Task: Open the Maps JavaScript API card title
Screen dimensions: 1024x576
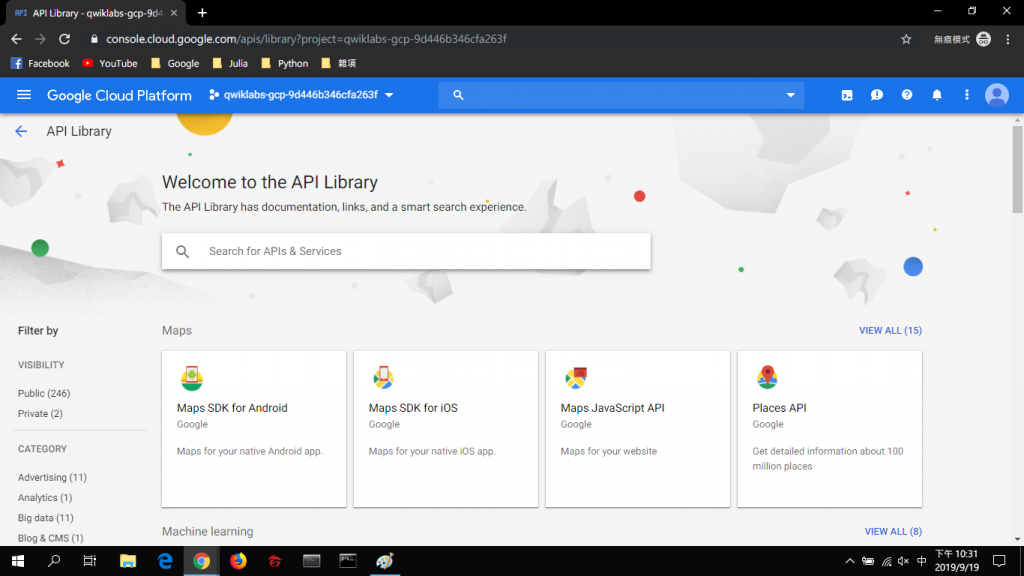Action: click(x=613, y=408)
